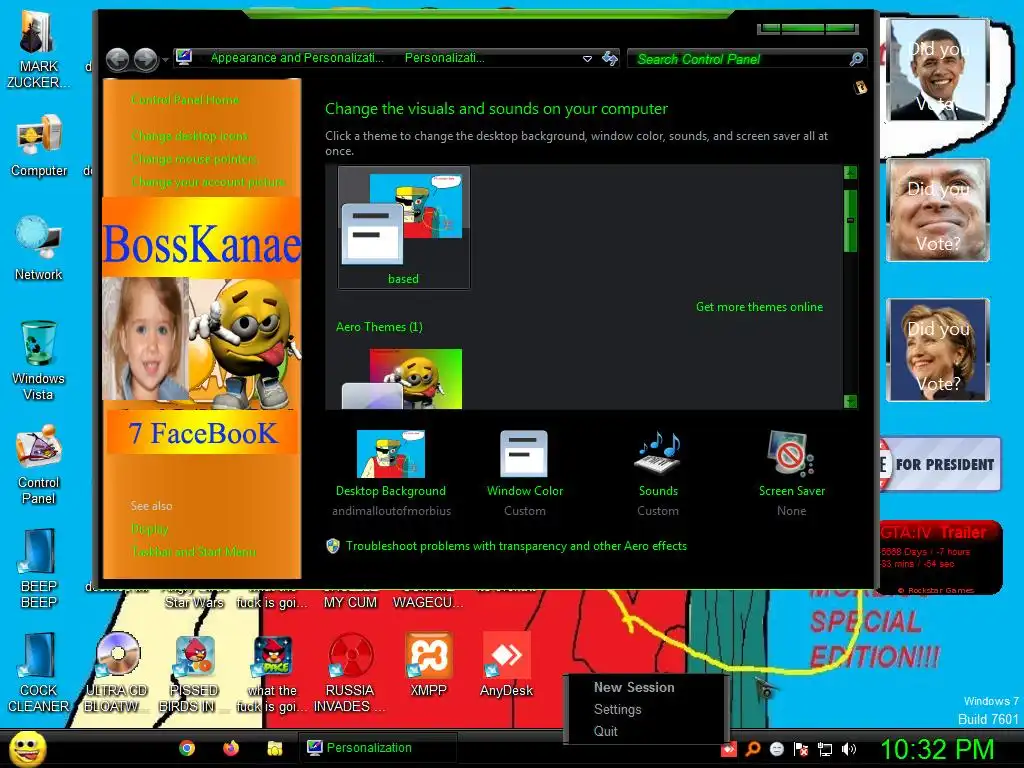Click the bottom Did you Vote? gadget
This screenshot has height=768, width=1024.
(938, 349)
